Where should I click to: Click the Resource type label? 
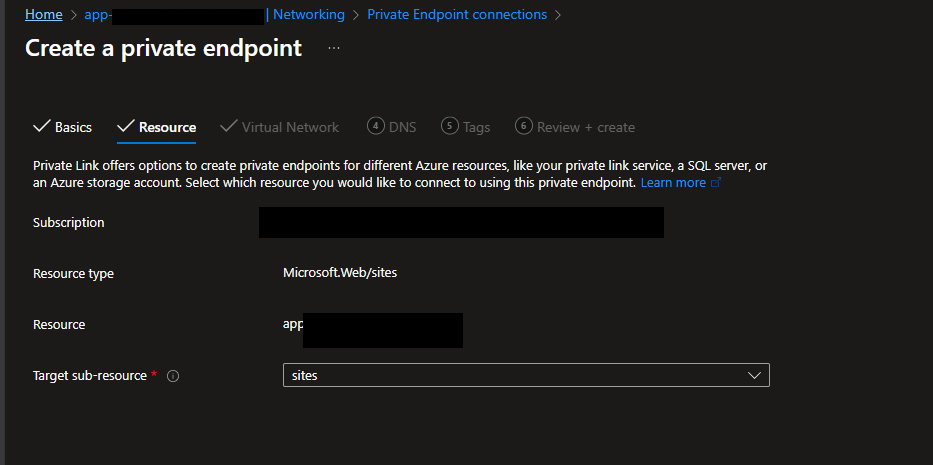[x=73, y=274]
